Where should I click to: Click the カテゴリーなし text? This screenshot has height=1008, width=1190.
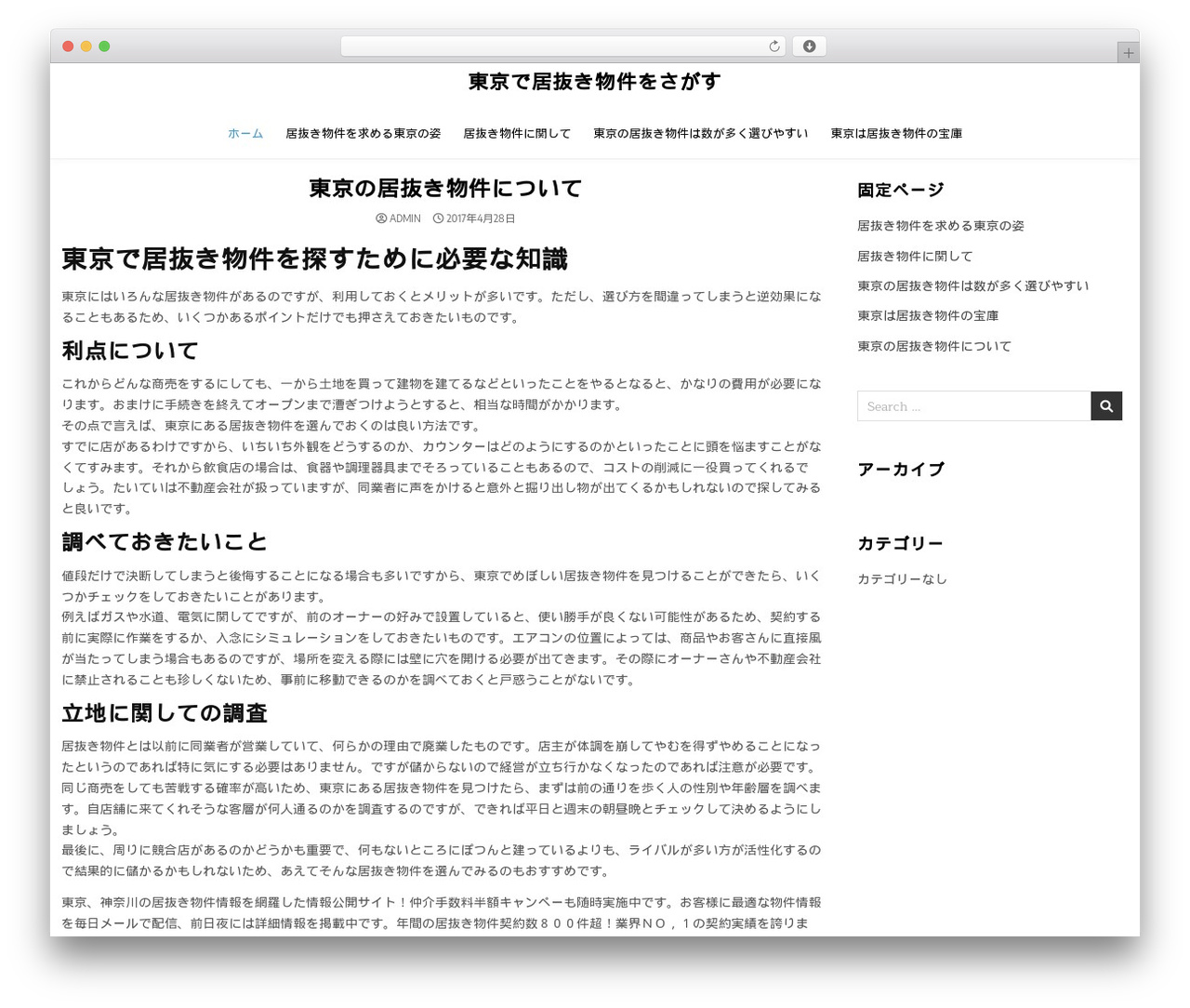[902, 578]
